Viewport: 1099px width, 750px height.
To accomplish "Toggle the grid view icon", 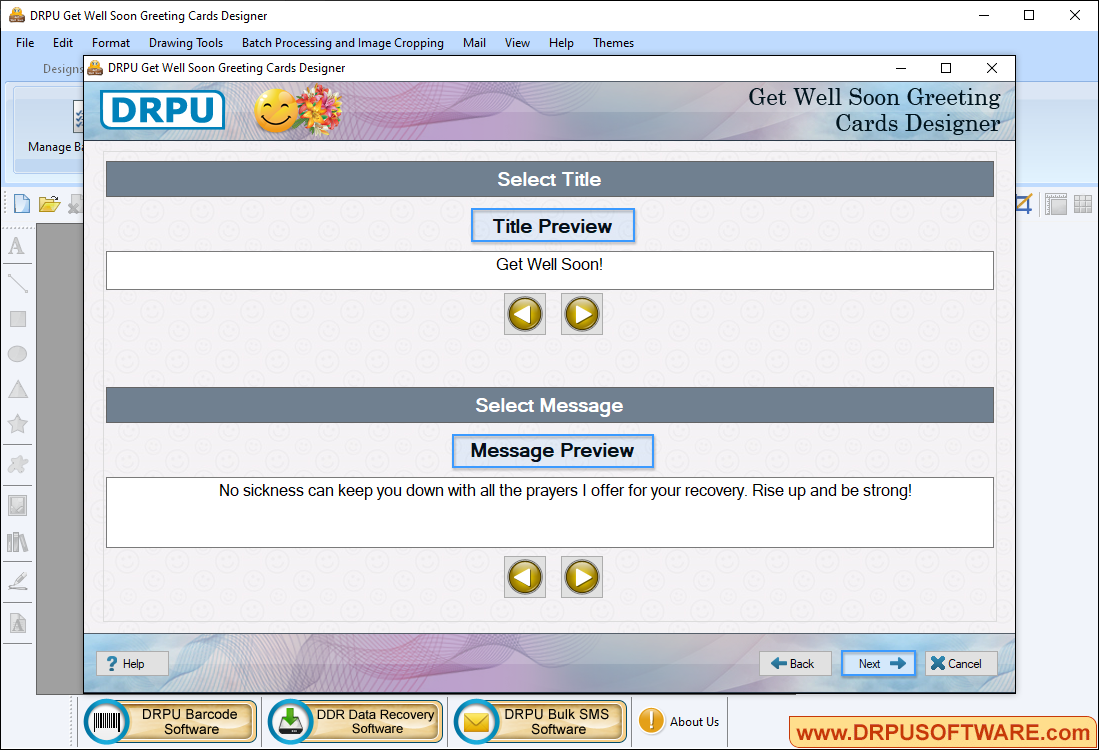I will coord(1083,204).
